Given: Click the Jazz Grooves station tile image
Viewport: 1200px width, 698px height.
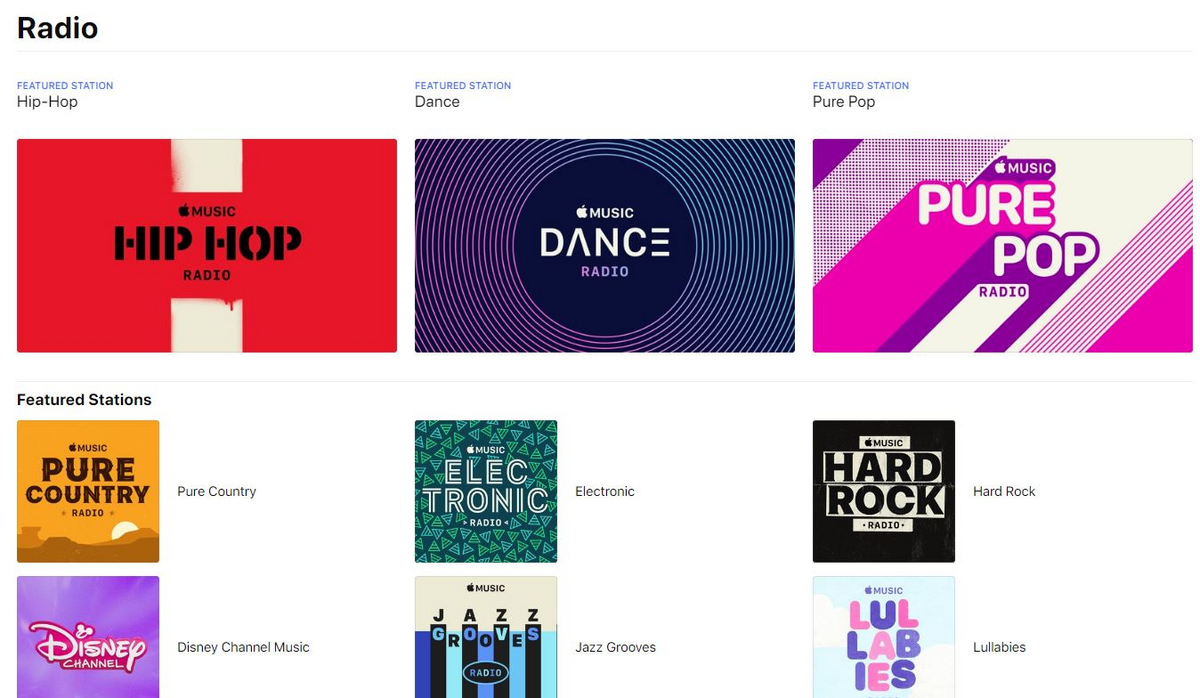Looking at the screenshot, I should coord(486,637).
